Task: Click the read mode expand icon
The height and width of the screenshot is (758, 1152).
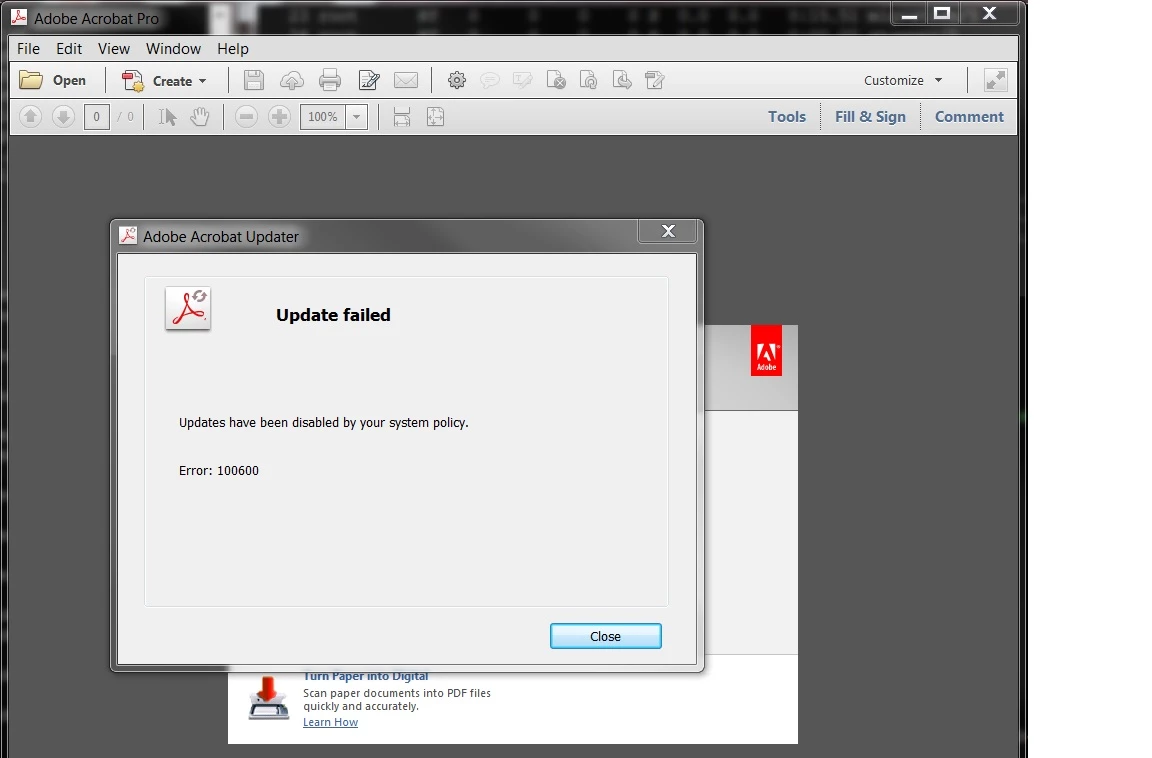Action: (x=996, y=80)
